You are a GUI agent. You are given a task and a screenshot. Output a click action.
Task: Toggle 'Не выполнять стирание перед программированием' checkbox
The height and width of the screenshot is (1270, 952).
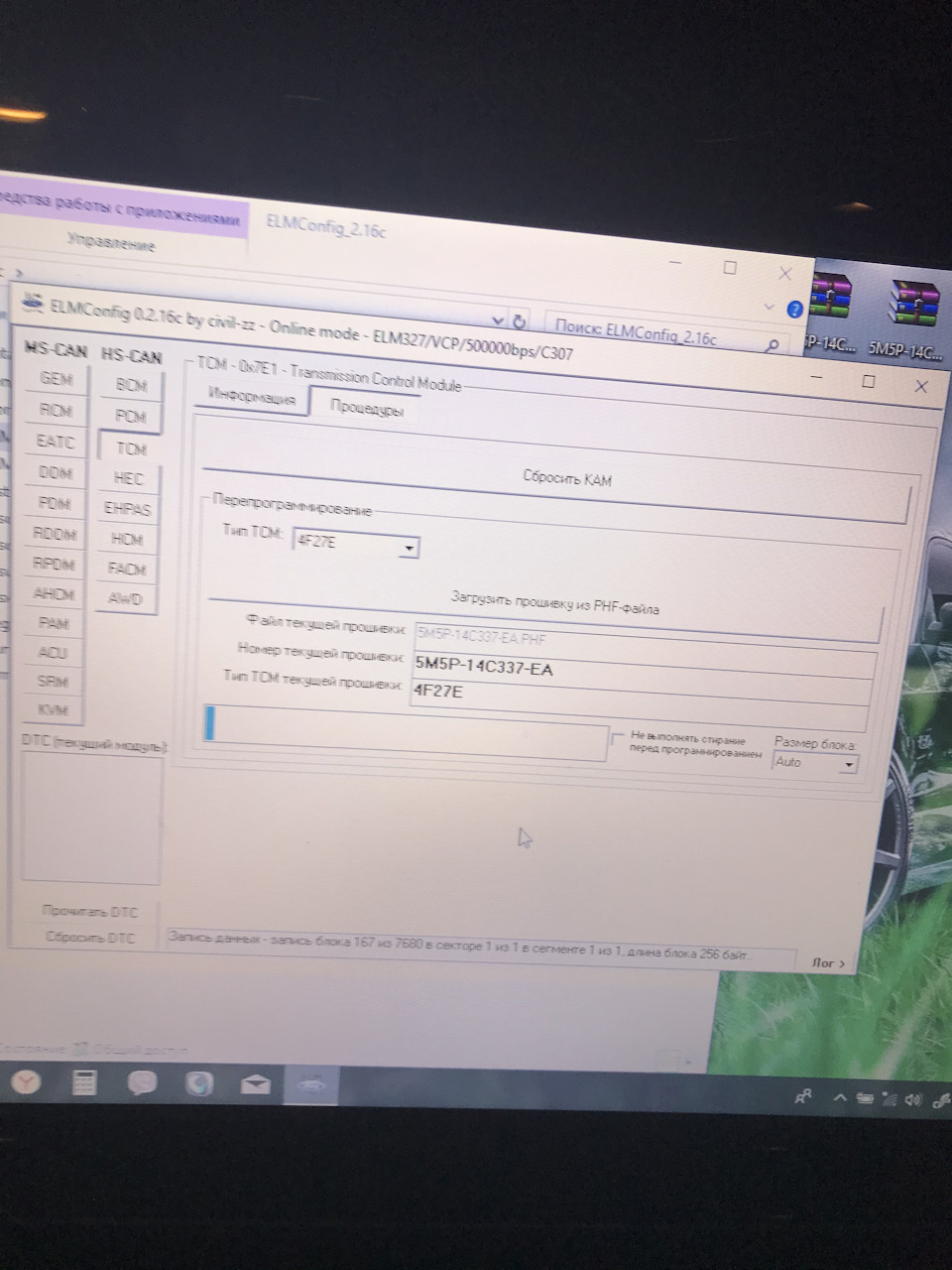(617, 739)
